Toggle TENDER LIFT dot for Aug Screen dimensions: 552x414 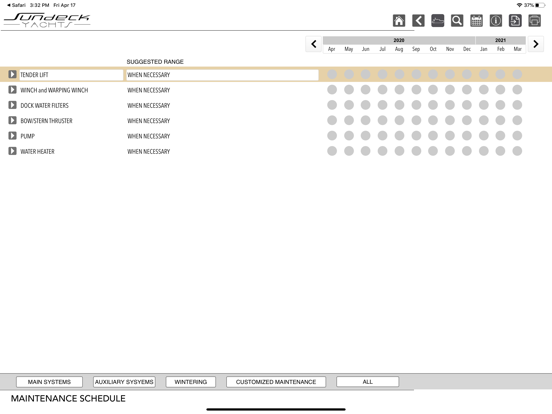(x=399, y=74)
